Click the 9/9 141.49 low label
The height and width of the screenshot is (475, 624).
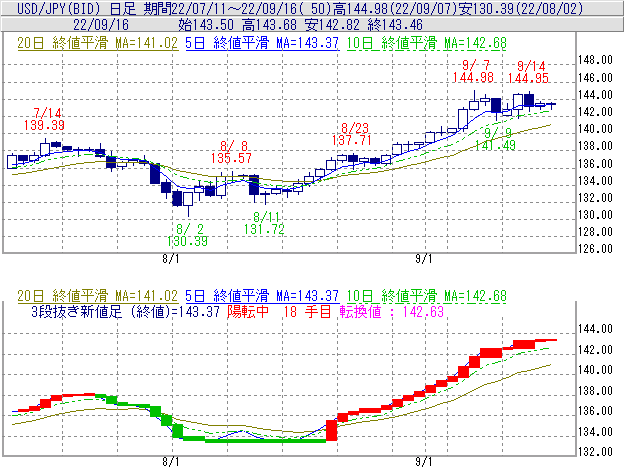(x=495, y=139)
